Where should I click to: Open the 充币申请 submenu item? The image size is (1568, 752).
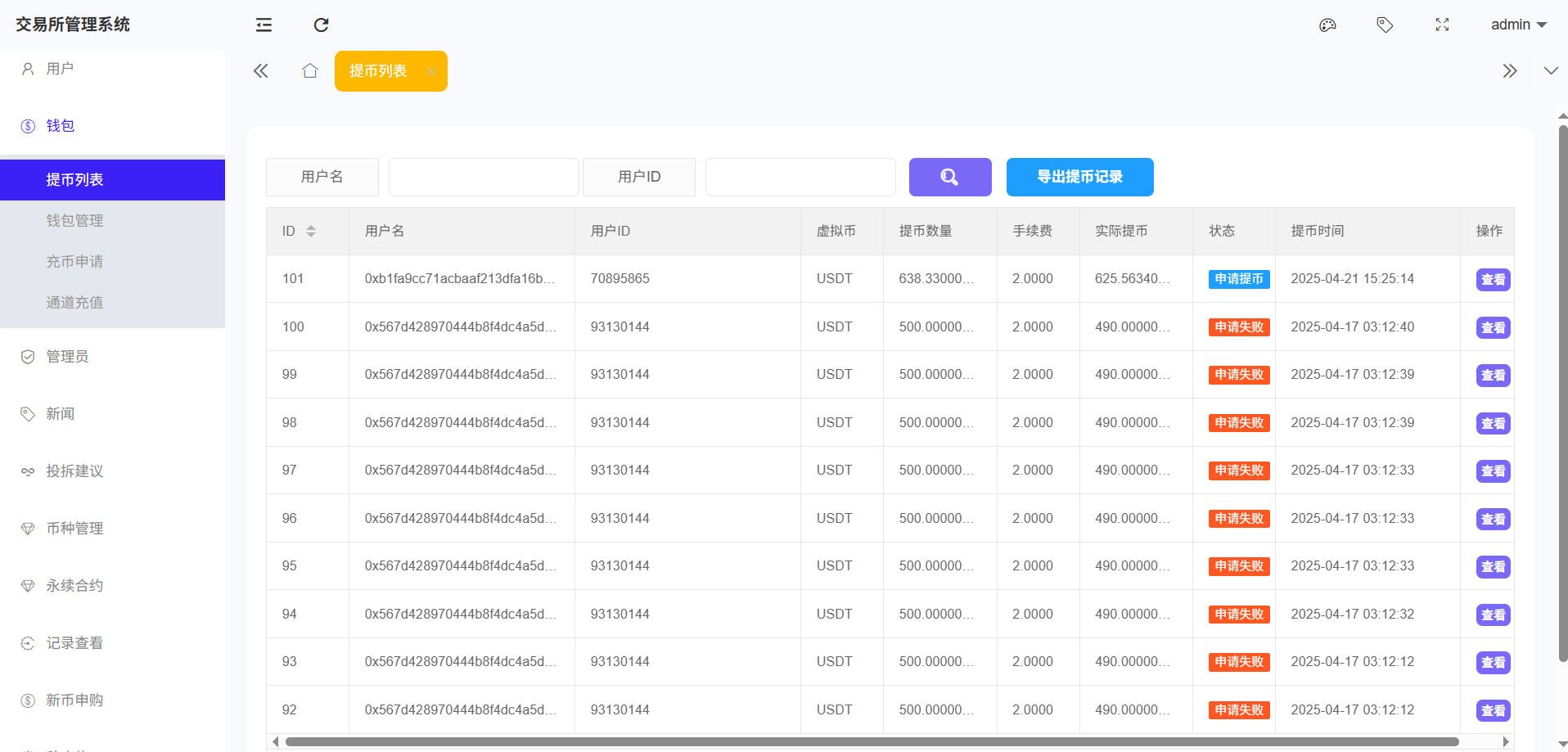point(74,262)
